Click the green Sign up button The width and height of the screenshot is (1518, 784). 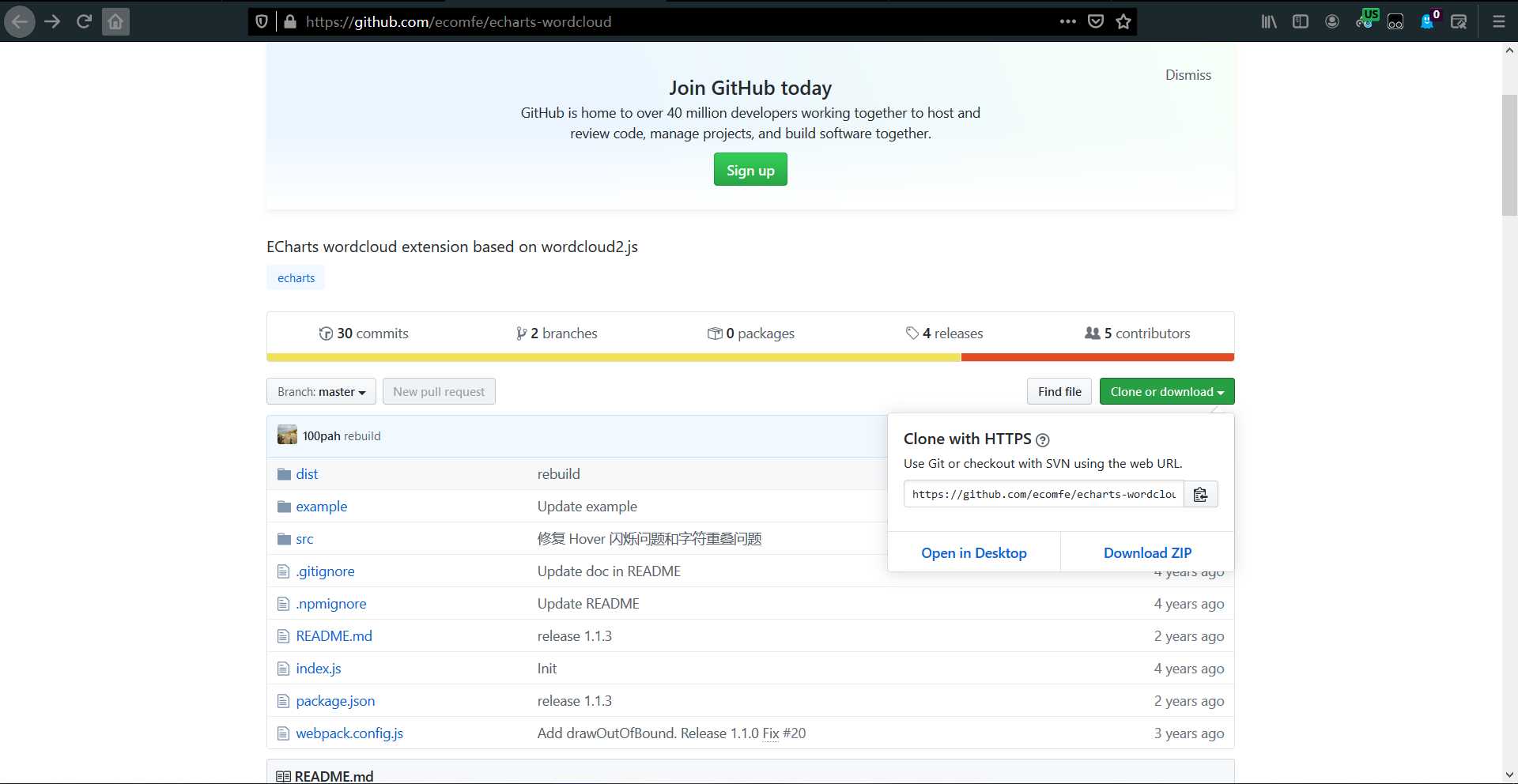coord(750,170)
